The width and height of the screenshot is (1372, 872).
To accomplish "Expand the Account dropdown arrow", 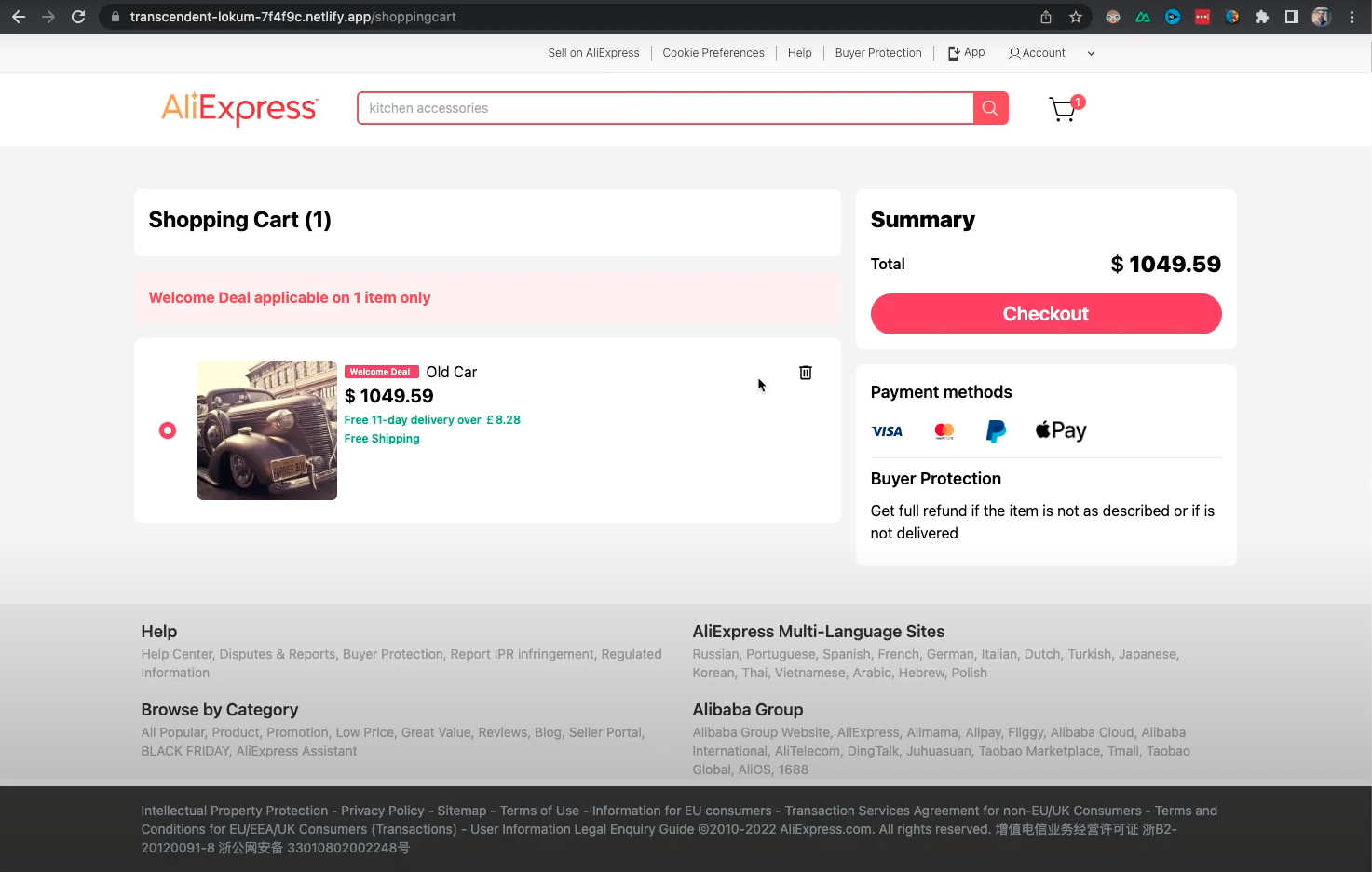I will coord(1091,54).
